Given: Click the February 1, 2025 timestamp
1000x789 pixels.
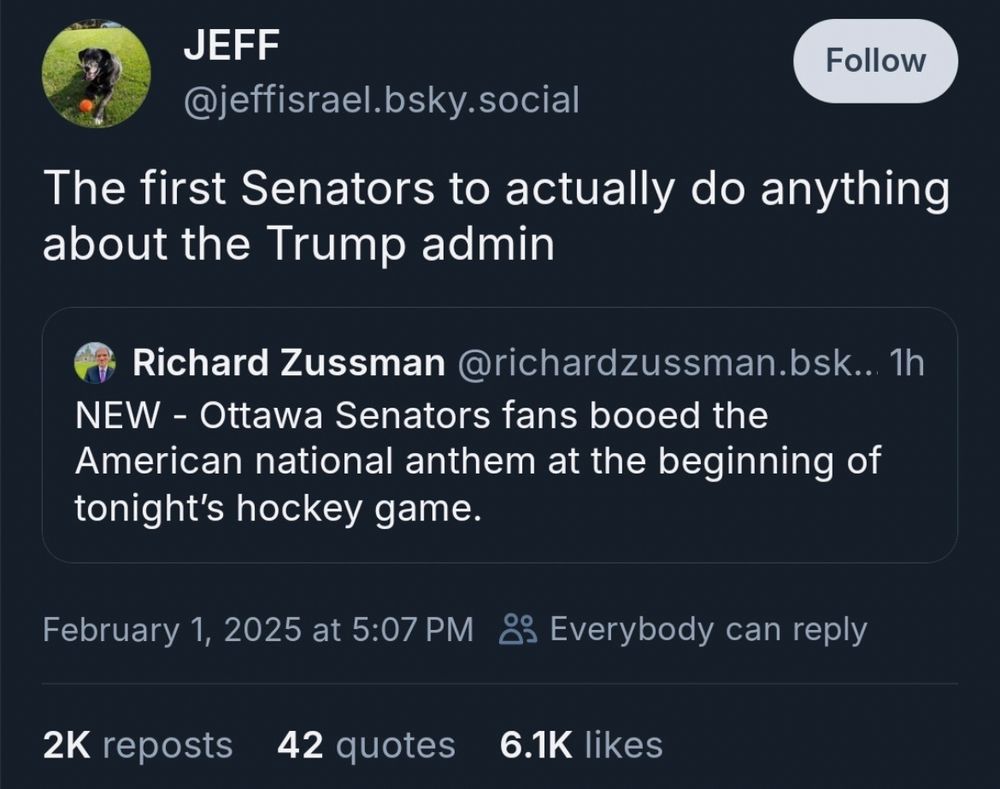Looking at the screenshot, I should 258,629.
